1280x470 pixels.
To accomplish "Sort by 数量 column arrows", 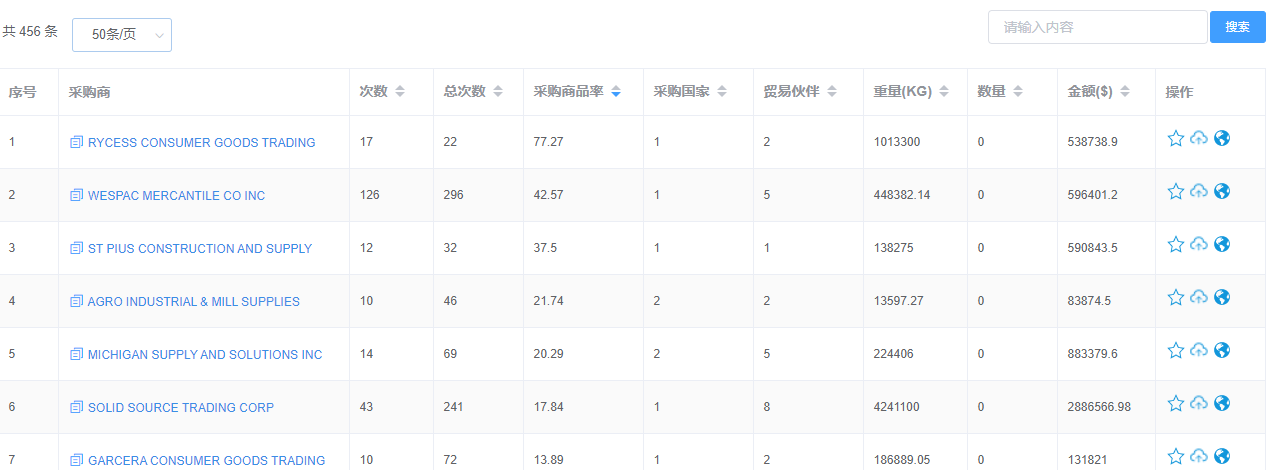I will click(1018, 92).
